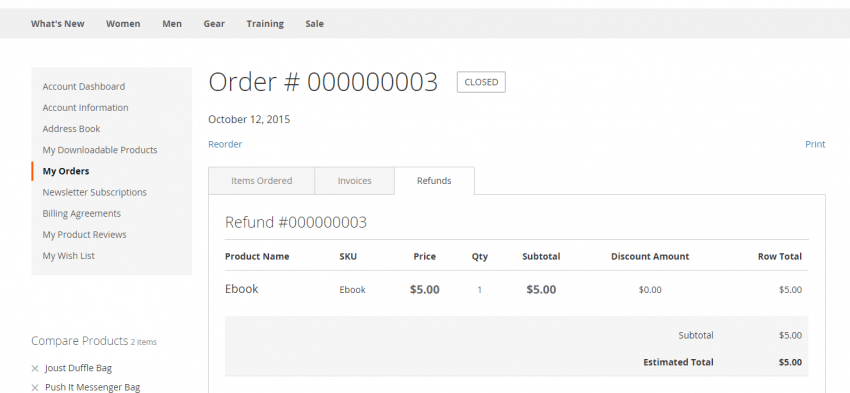Click the Qty column header
The height and width of the screenshot is (393, 850).
point(480,257)
